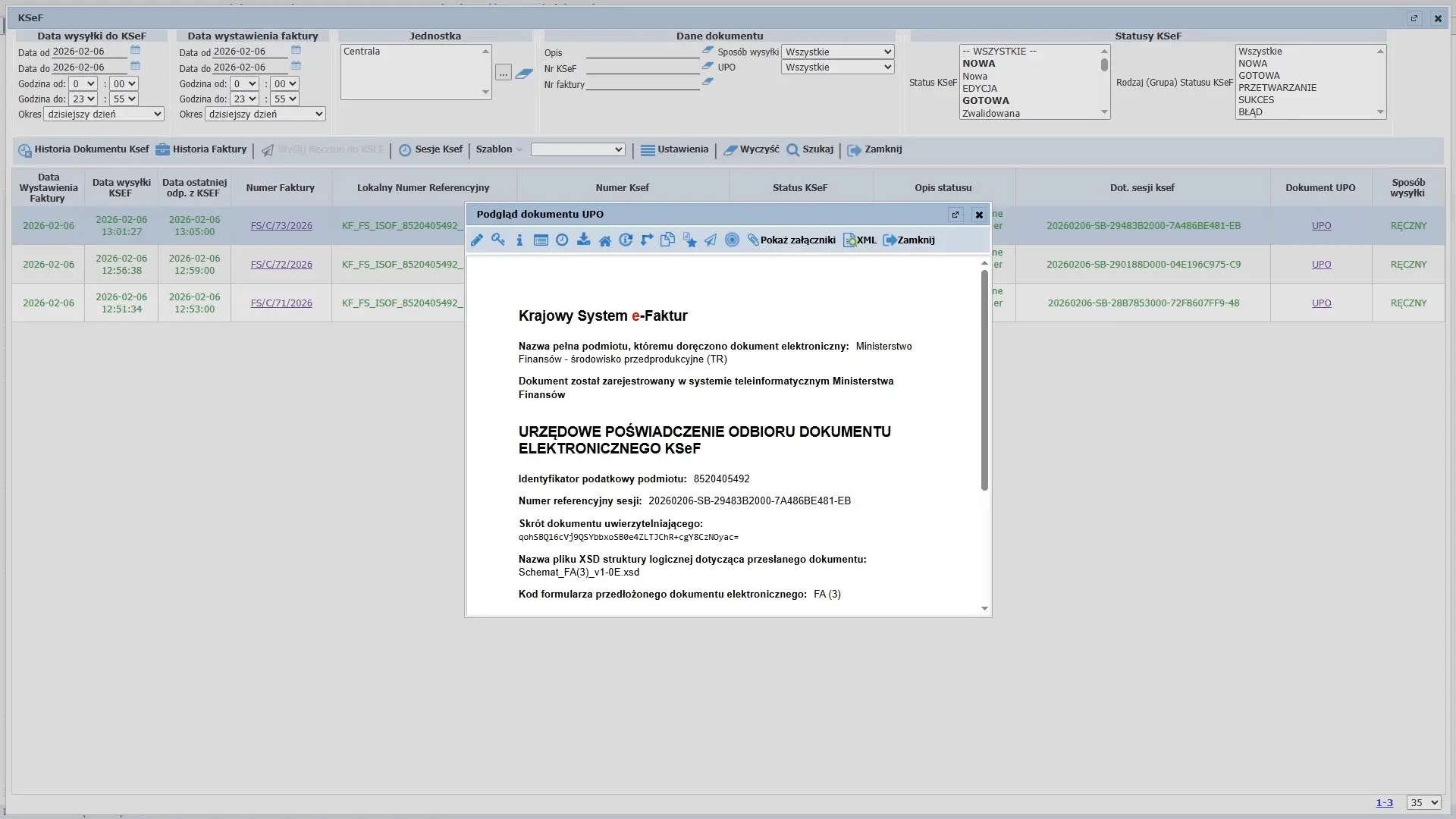Open the Szablon template combo box
The height and width of the screenshot is (819, 1456).
(578, 149)
